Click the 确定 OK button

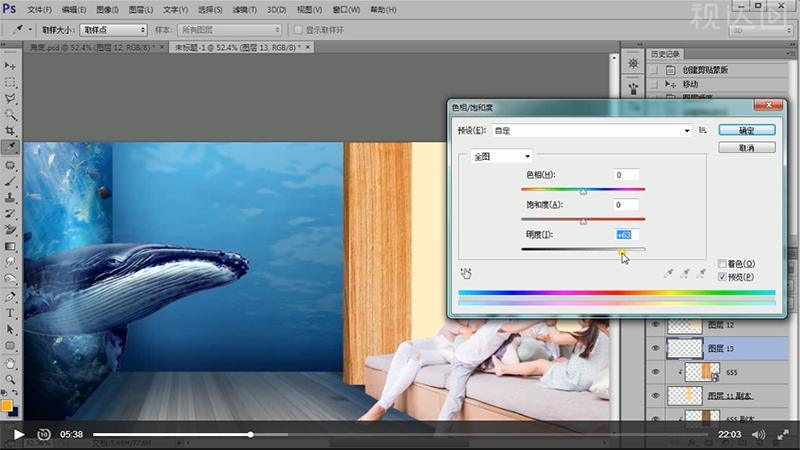[747, 130]
